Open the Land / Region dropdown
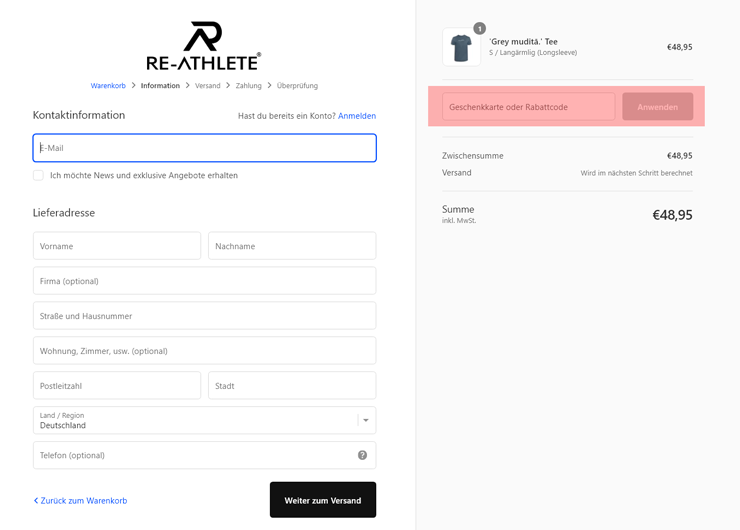740x530 pixels. point(204,421)
